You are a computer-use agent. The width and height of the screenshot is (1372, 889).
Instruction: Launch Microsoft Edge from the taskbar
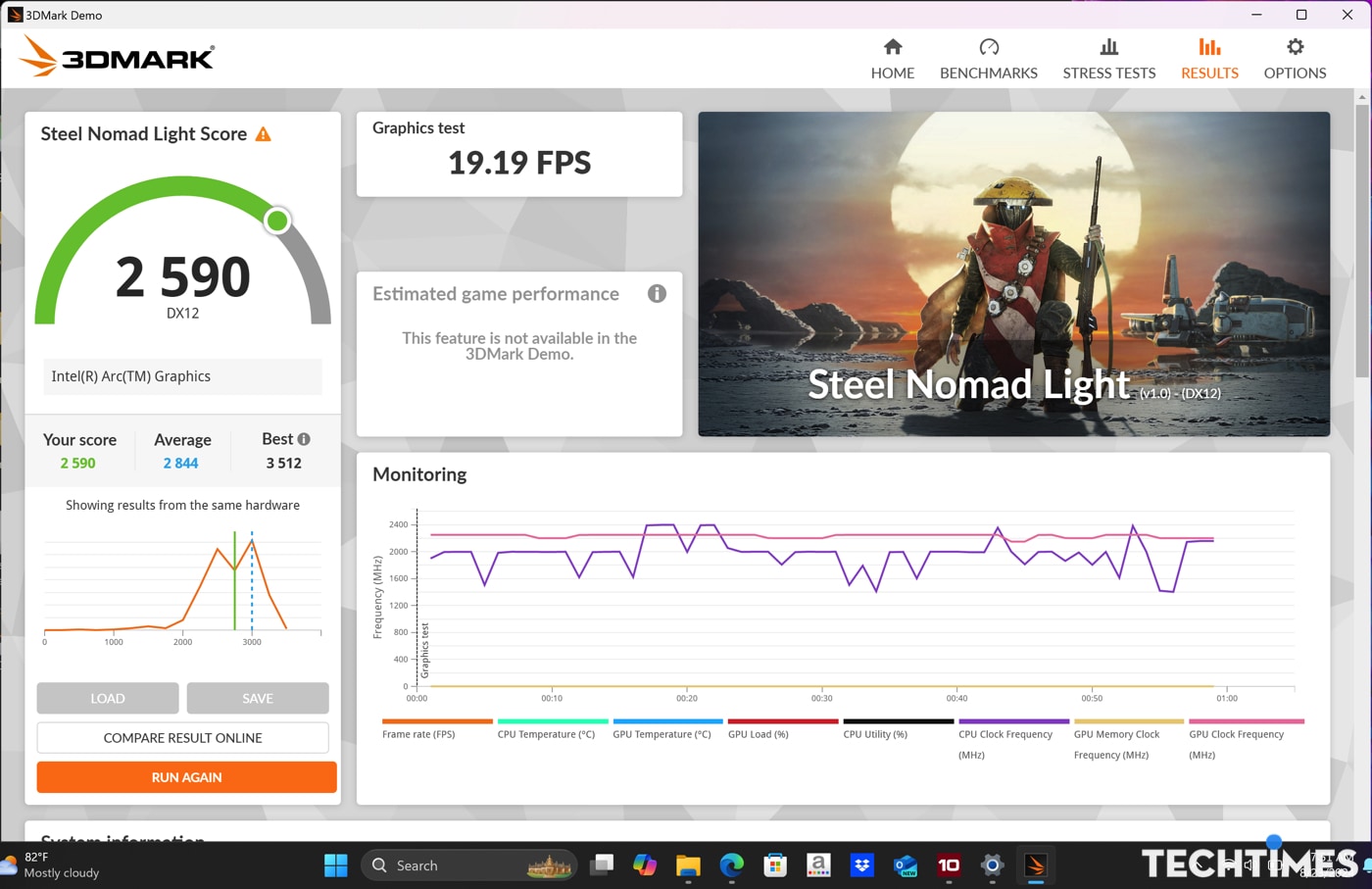point(732,865)
